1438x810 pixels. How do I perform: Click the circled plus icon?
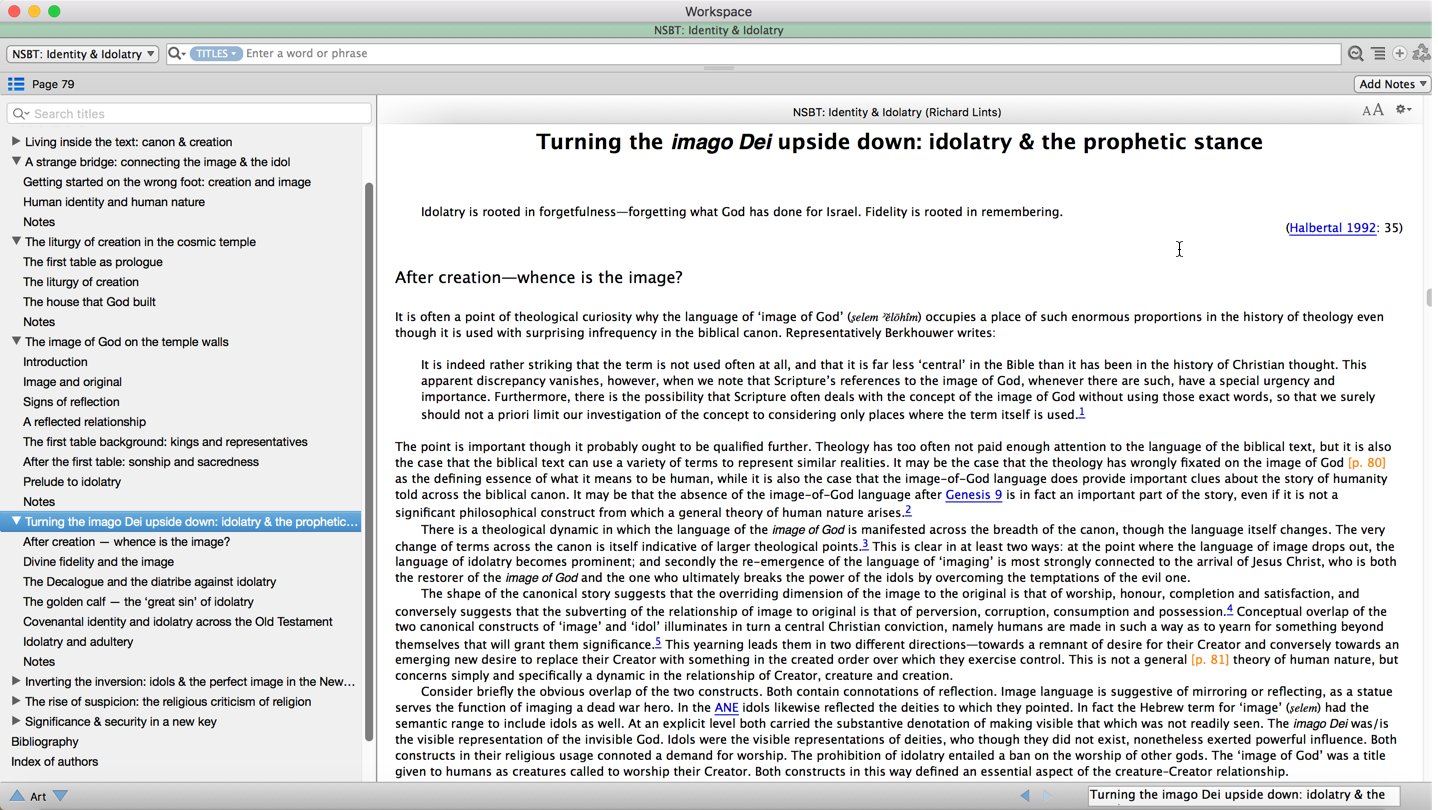coord(1399,54)
